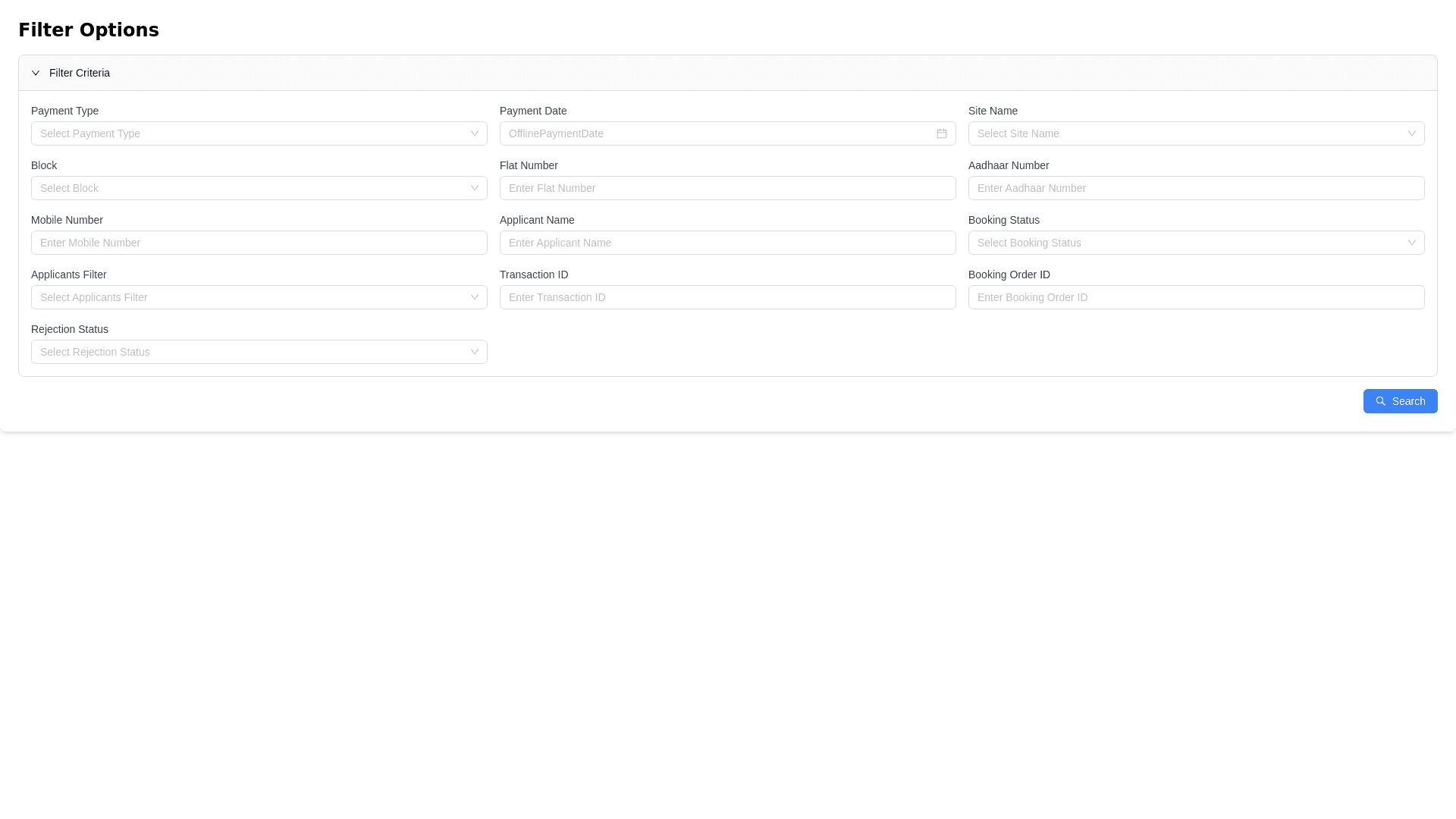Click the Rejection Status dropdown arrow
This screenshot has width=1456, height=819.
(x=474, y=352)
